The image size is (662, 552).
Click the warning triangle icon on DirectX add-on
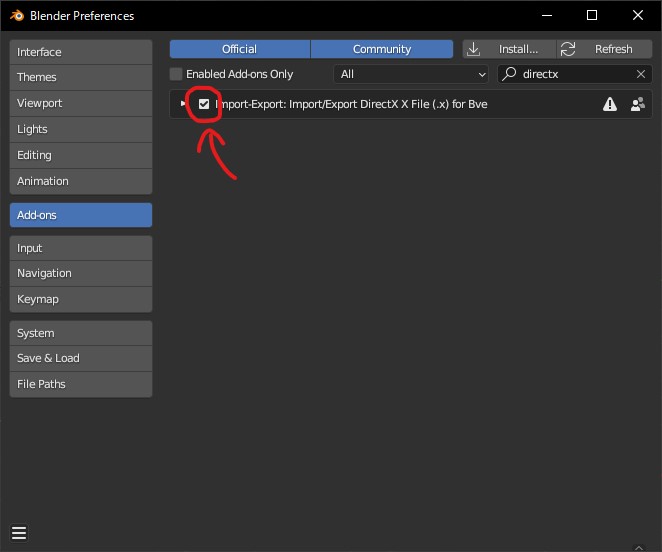click(x=609, y=104)
